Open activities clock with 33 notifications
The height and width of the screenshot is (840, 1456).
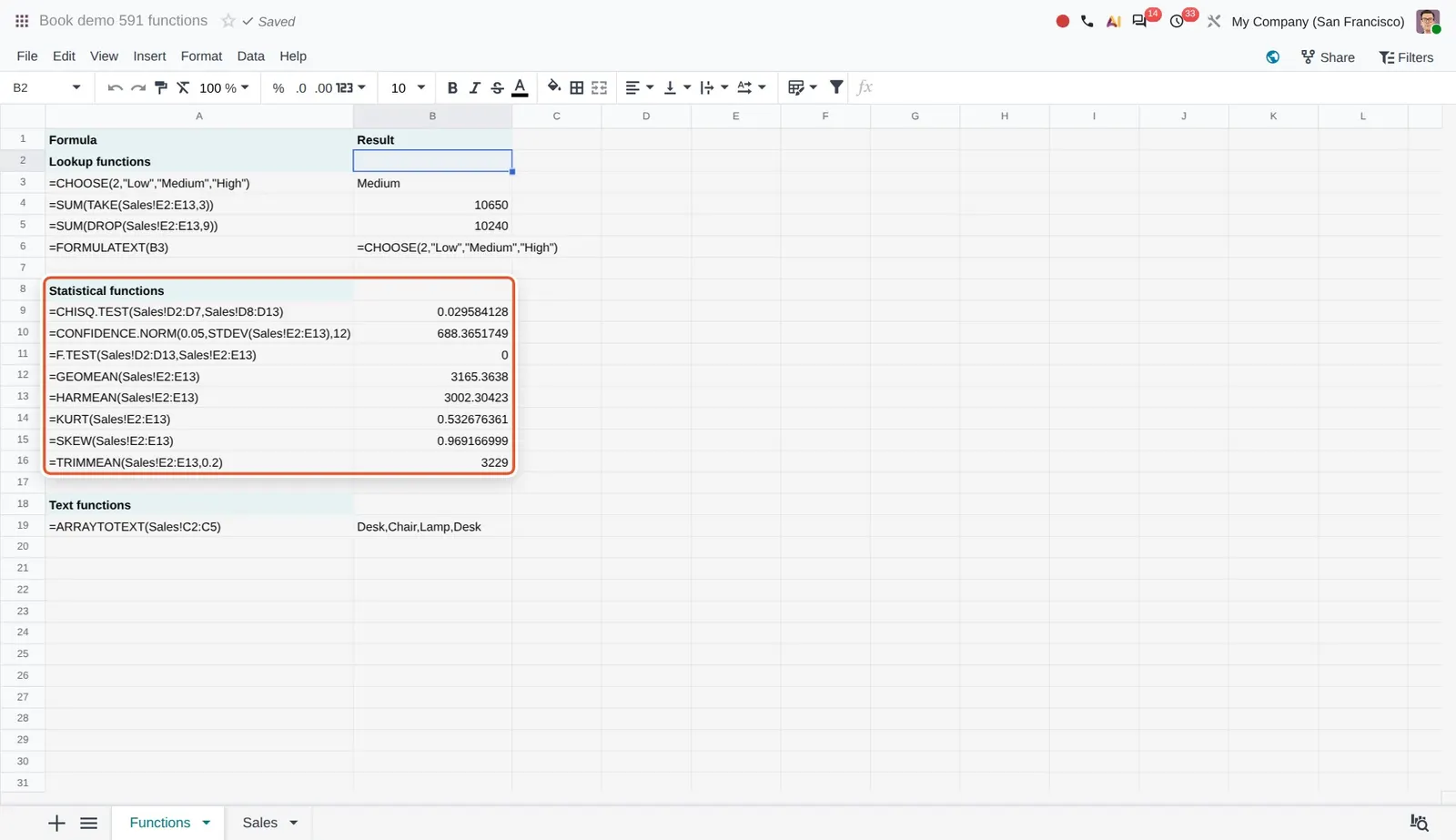click(x=1178, y=21)
